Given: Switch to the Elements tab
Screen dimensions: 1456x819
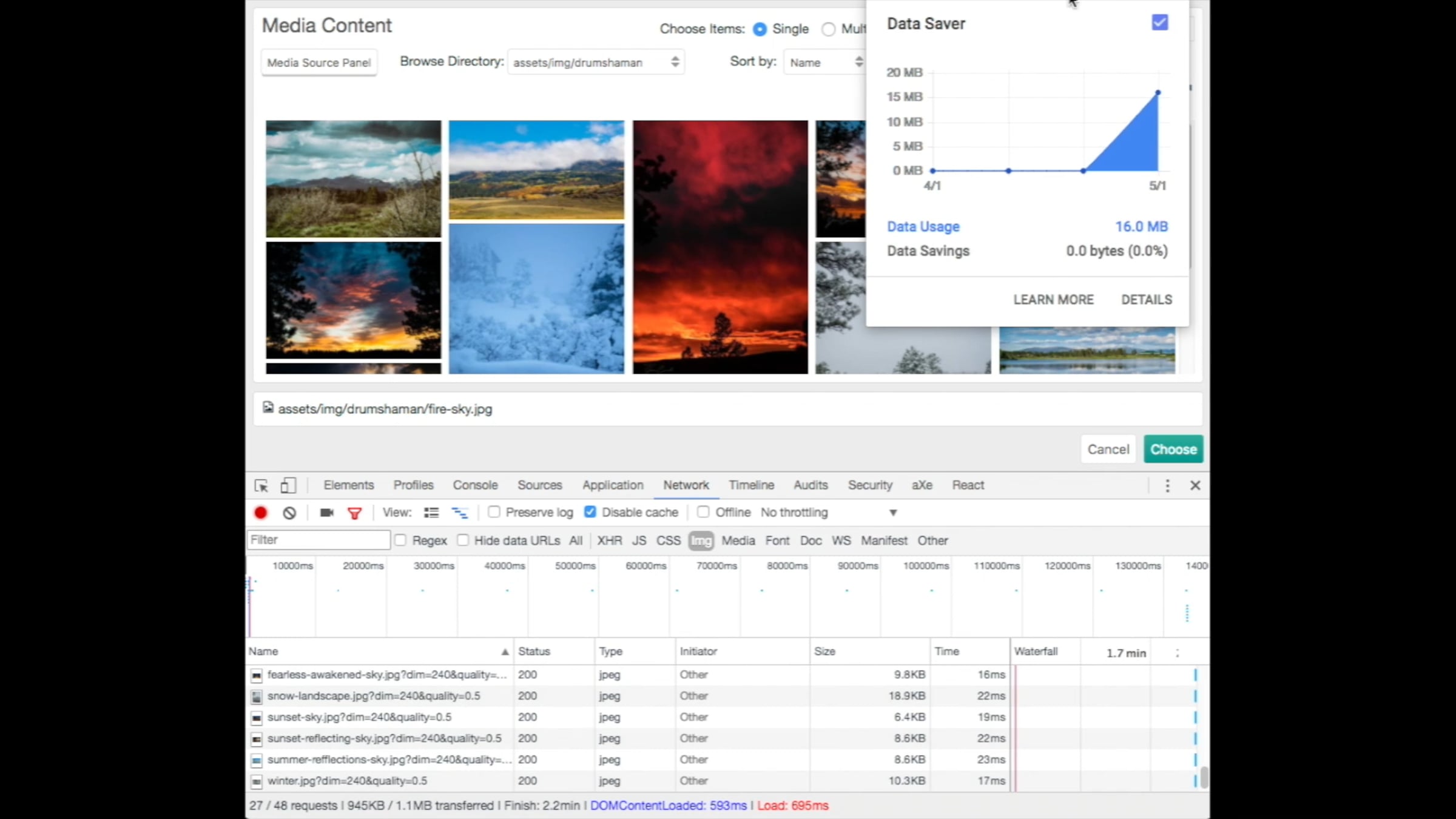Looking at the screenshot, I should pos(349,485).
